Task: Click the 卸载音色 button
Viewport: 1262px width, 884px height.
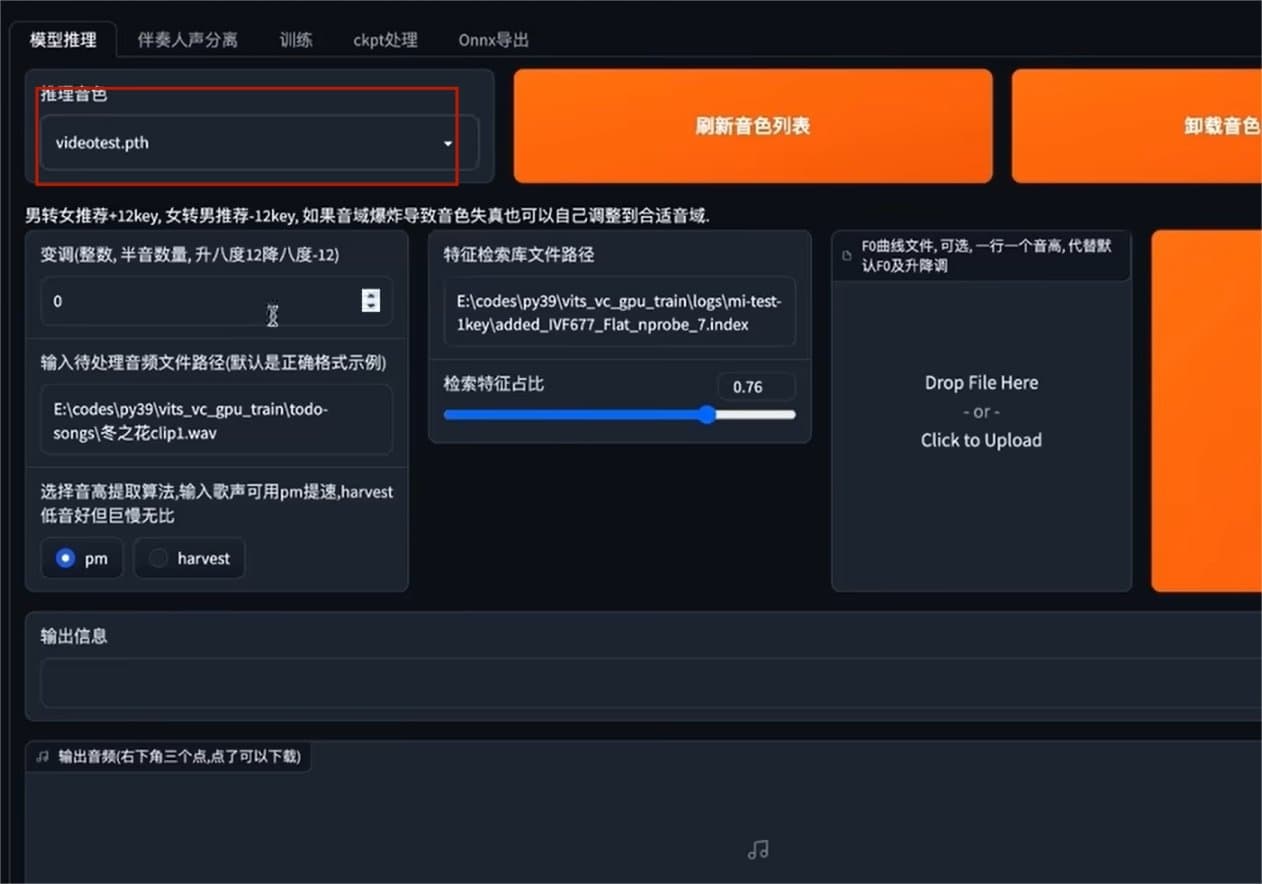Action: tap(1221, 125)
